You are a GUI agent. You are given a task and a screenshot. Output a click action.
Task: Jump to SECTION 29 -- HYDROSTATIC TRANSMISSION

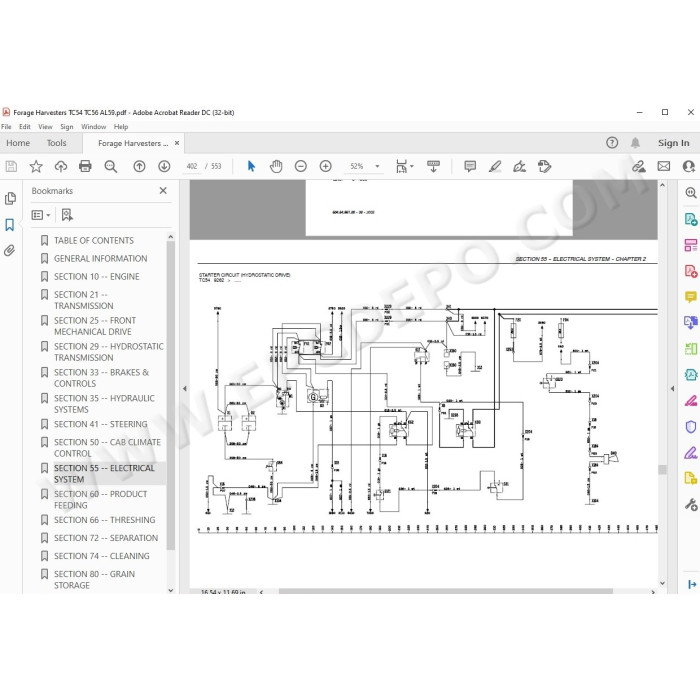tap(108, 352)
